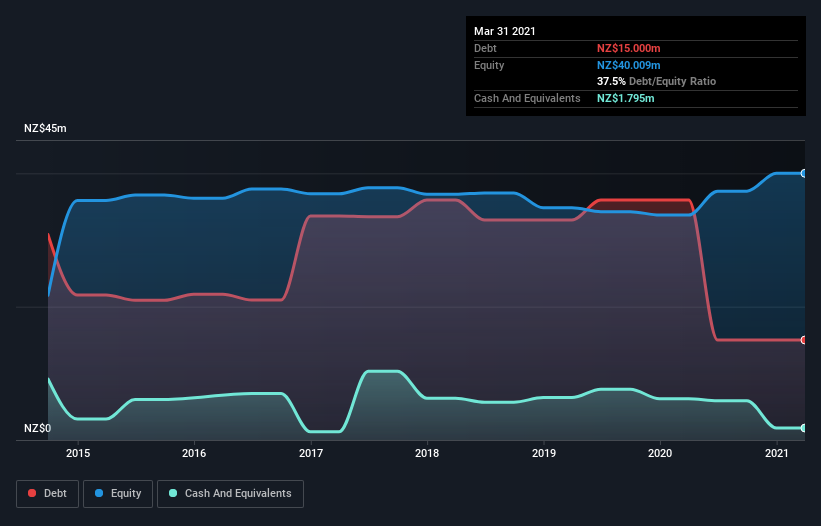Click the tooltip Debt row label
The height and width of the screenshot is (526, 821).
point(485,48)
